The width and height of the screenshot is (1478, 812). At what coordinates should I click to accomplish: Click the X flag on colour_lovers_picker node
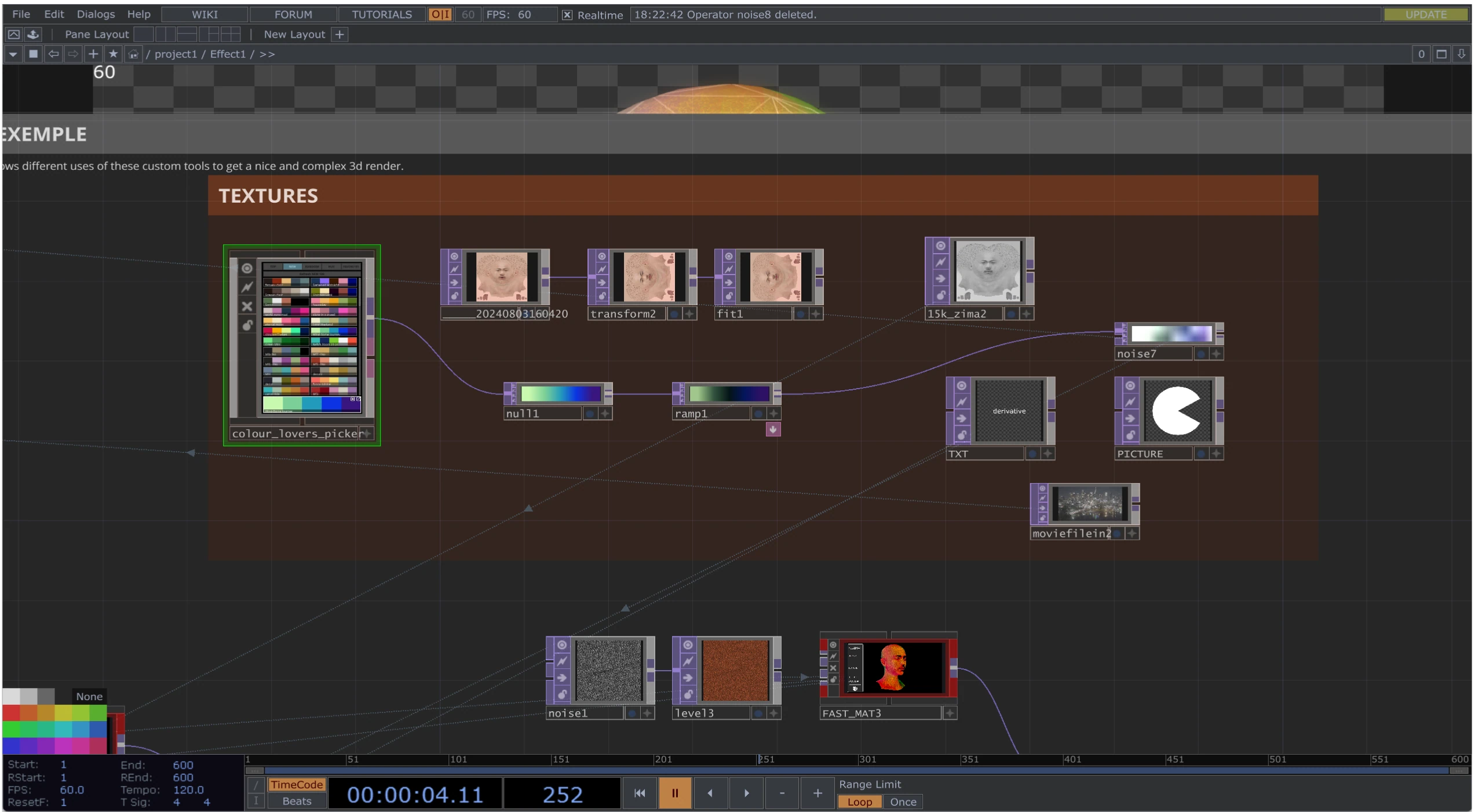click(247, 306)
